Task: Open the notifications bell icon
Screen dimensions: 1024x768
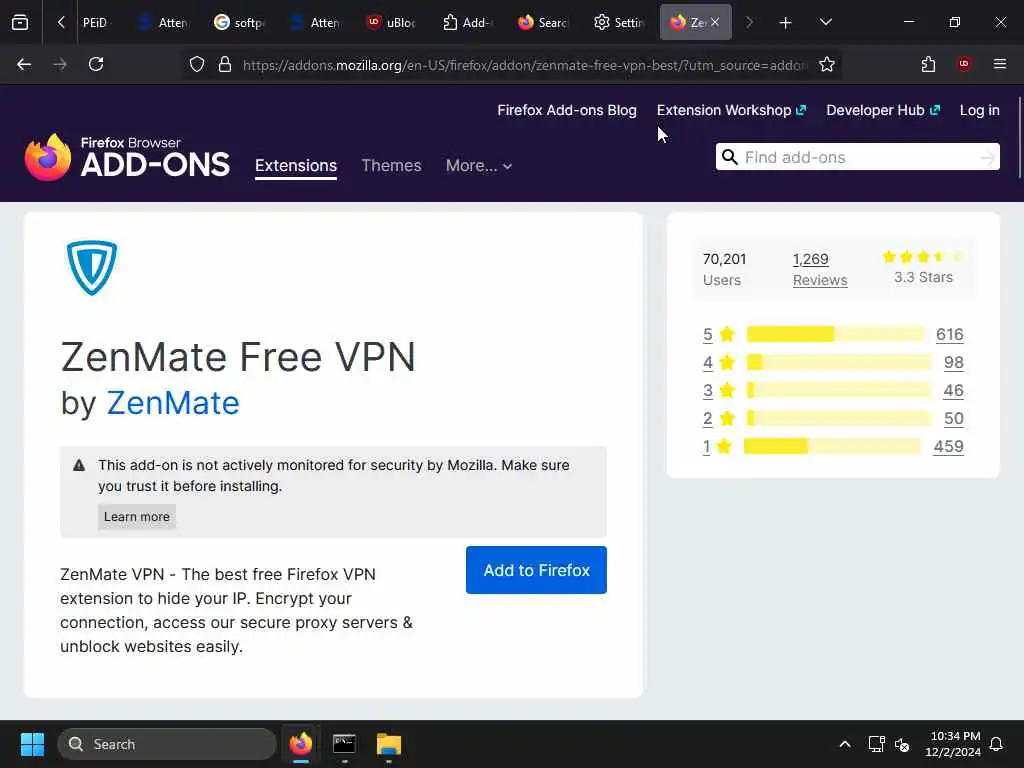Action: (x=996, y=744)
